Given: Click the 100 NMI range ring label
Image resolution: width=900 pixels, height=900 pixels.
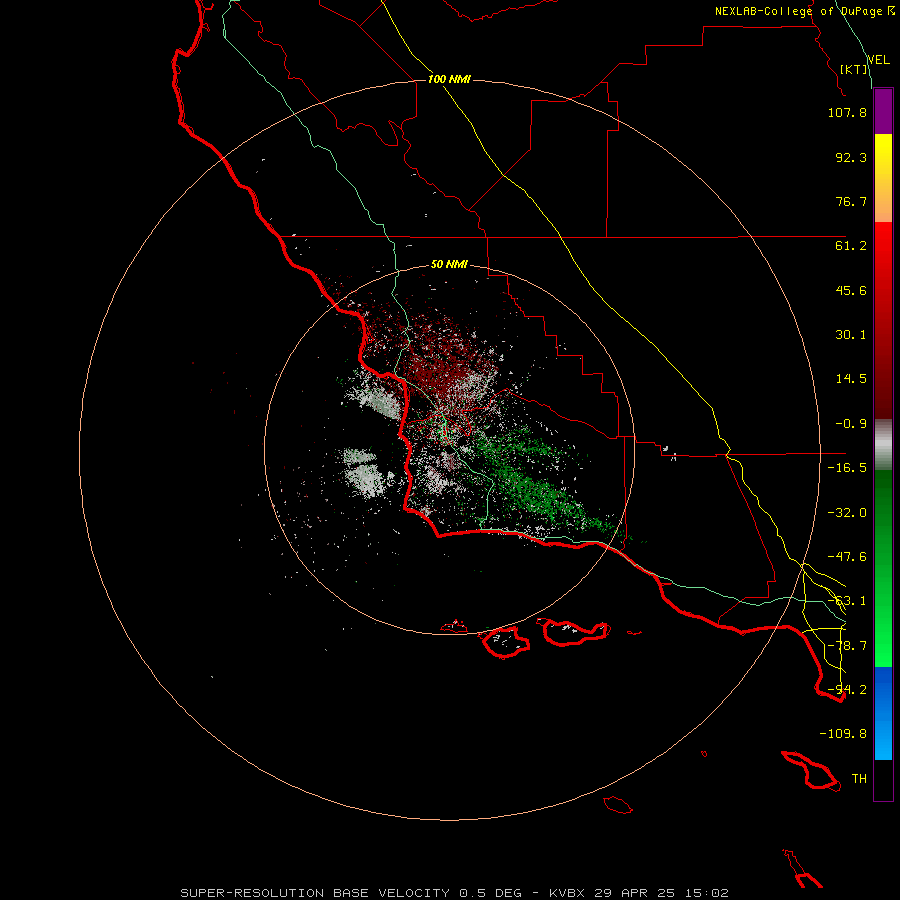Looking at the screenshot, I should coord(449,79).
